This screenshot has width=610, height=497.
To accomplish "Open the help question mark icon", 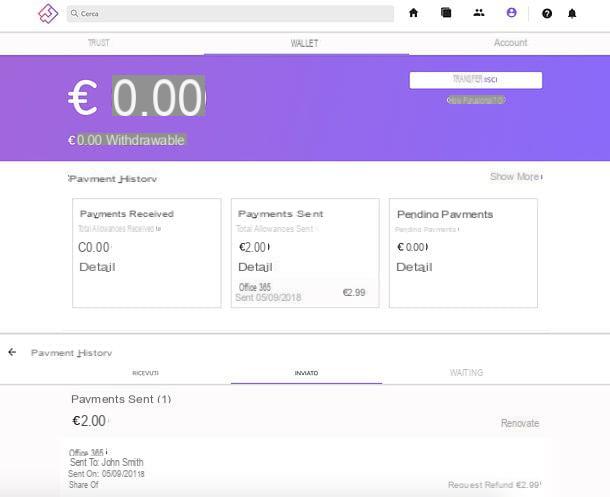I will pos(547,14).
